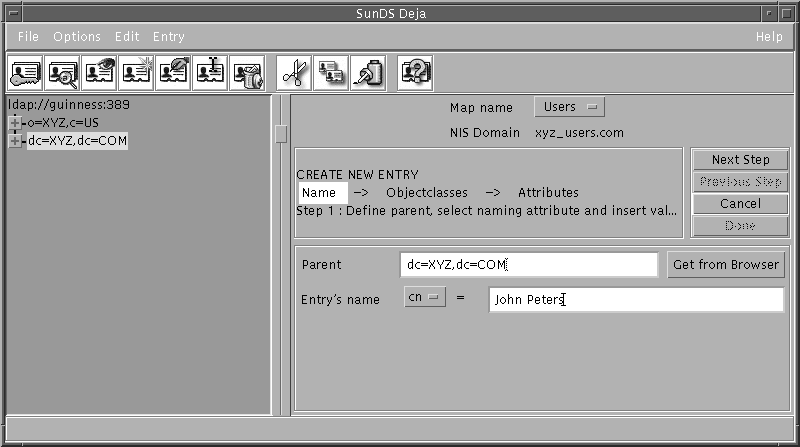Click the paste glue bottle icon
800x447 pixels.
coord(368,73)
